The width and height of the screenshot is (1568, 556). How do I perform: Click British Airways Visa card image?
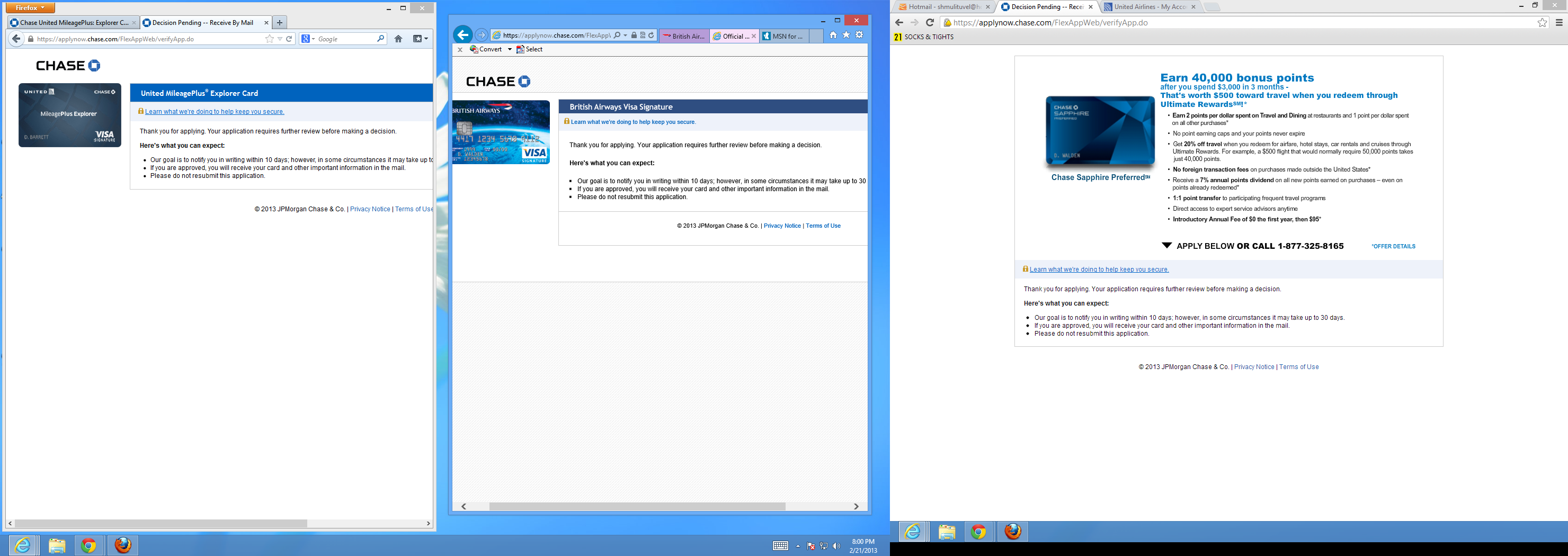(x=501, y=132)
